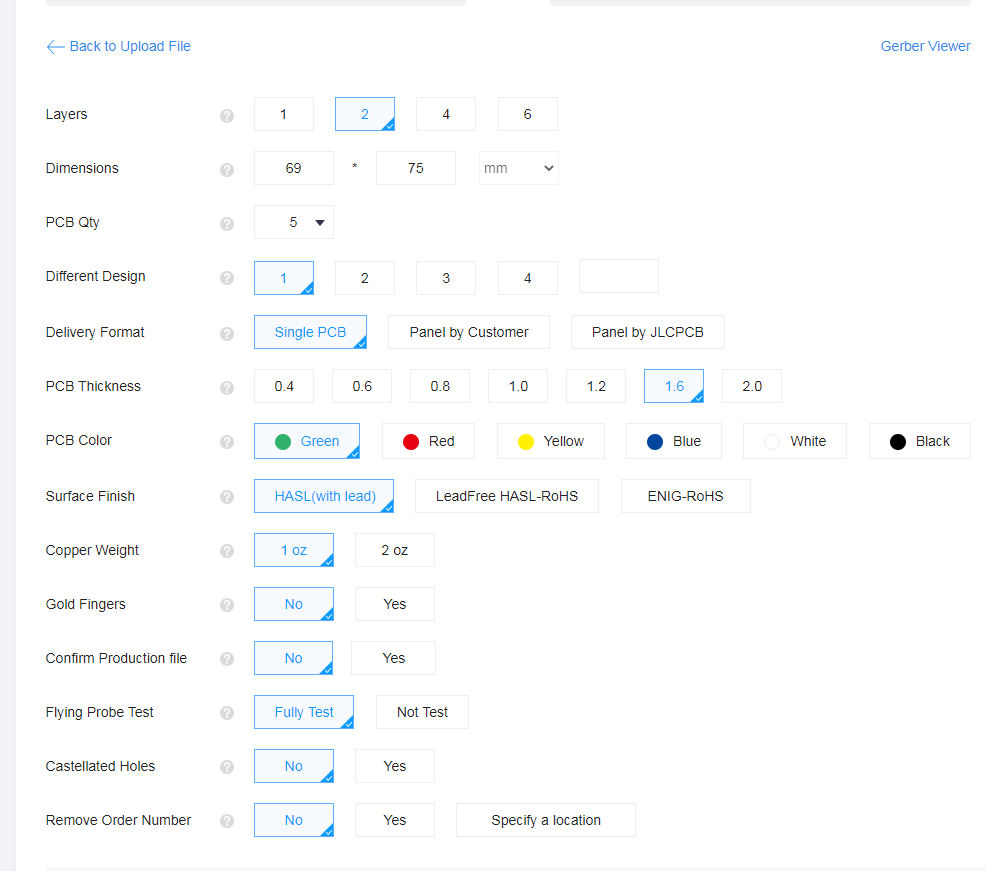Screen dimensions: 1007x871
Task: Open help for Remove Order Number
Action: (x=227, y=821)
